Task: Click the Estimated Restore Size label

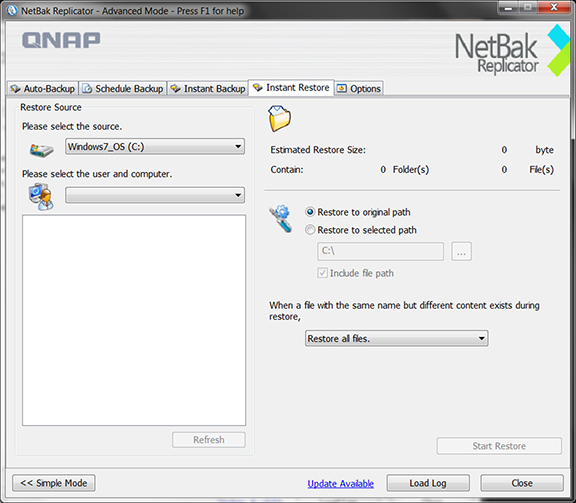Action: click(x=318, y=150)
